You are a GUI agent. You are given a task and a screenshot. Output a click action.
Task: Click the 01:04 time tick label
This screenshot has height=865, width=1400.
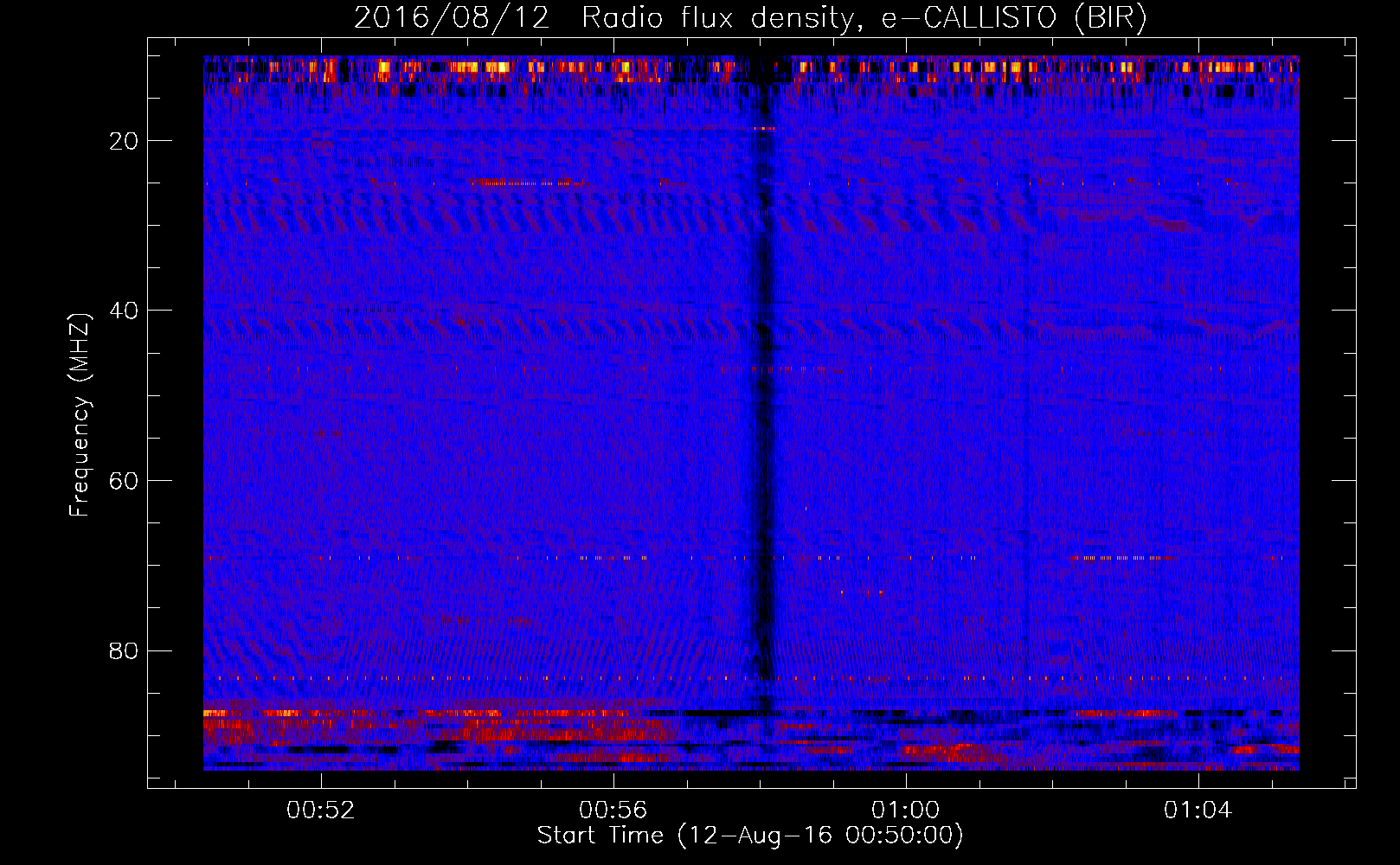click(1198, 810)
